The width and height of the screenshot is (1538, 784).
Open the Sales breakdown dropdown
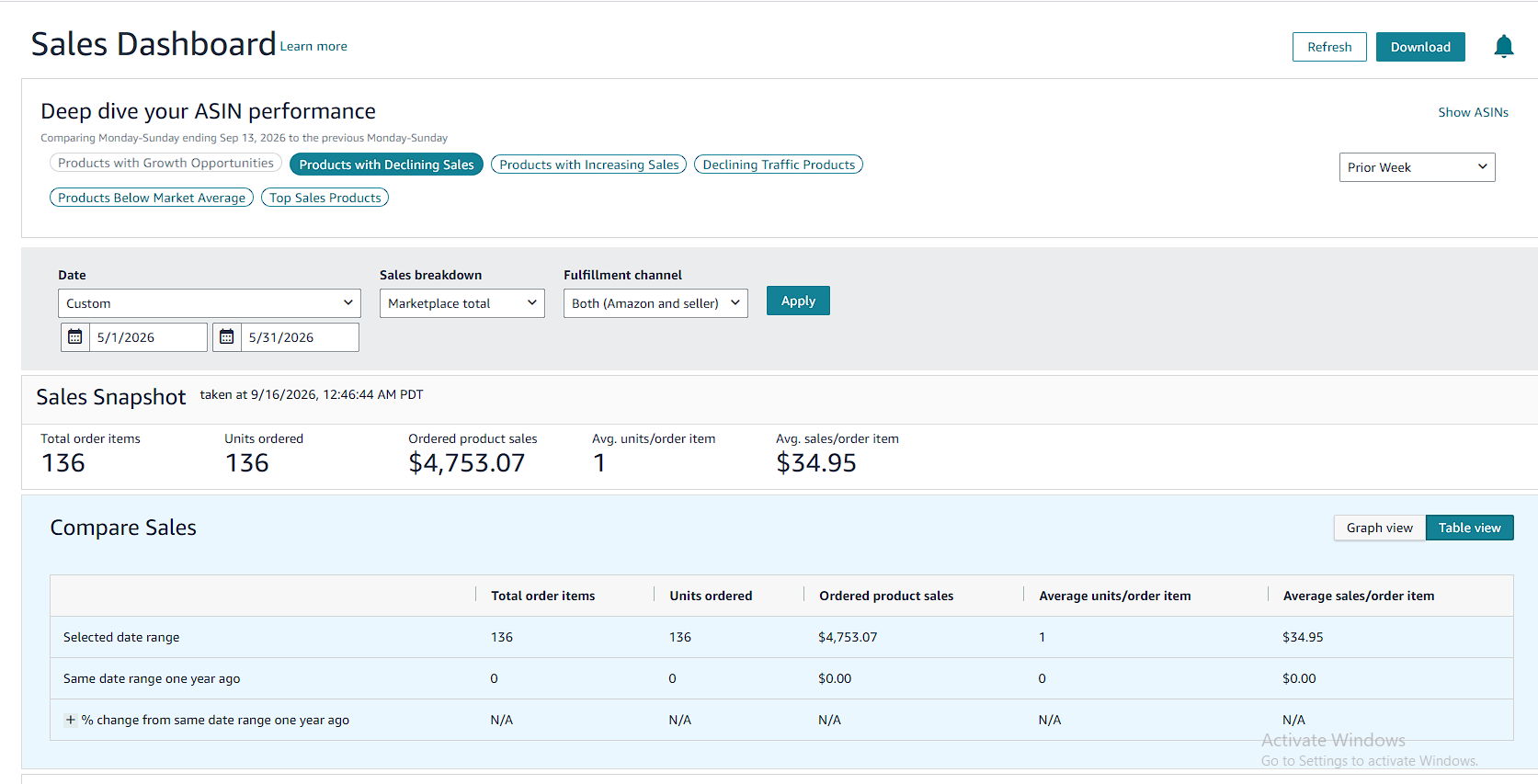pos(462,303)
